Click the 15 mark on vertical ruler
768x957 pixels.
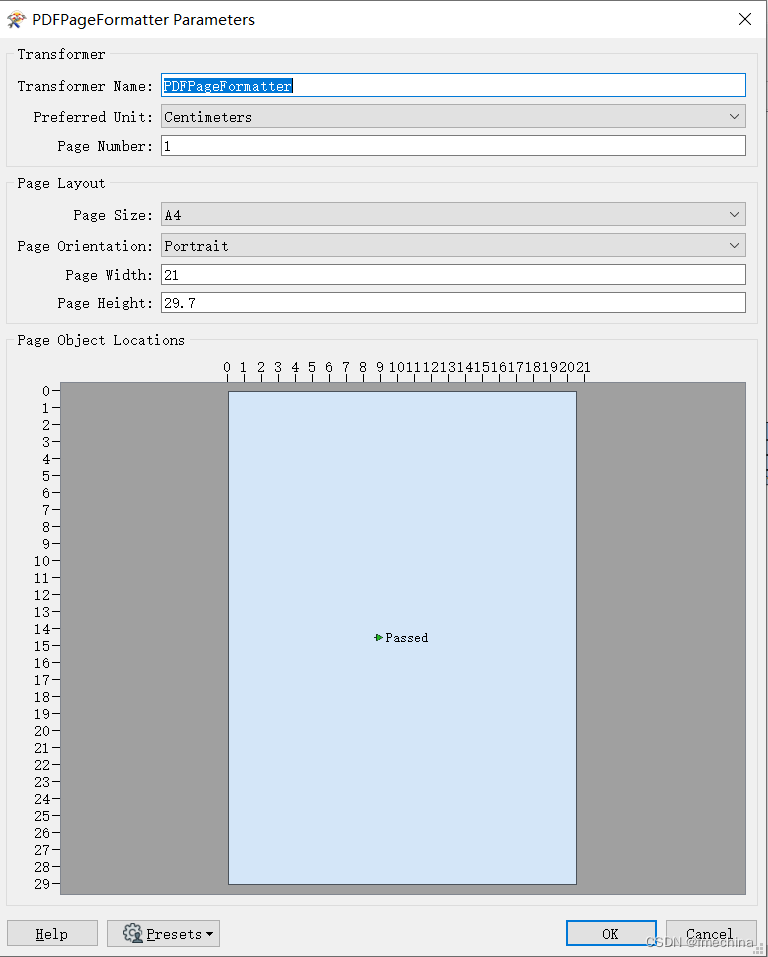[x=42, y=646]
